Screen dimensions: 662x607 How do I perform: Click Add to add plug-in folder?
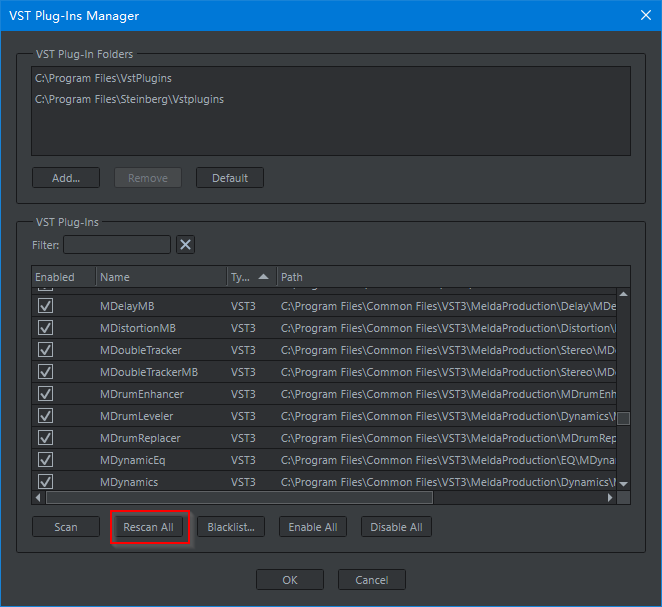click(x=66, y=178)
